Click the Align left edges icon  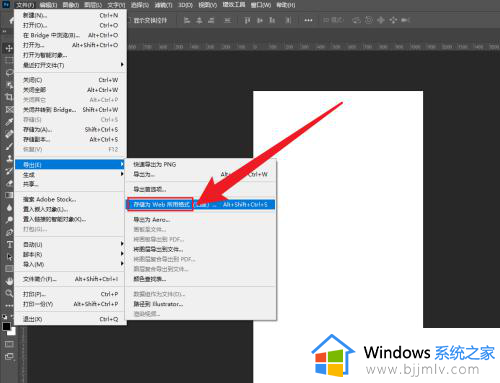click(x=187, y=21)
